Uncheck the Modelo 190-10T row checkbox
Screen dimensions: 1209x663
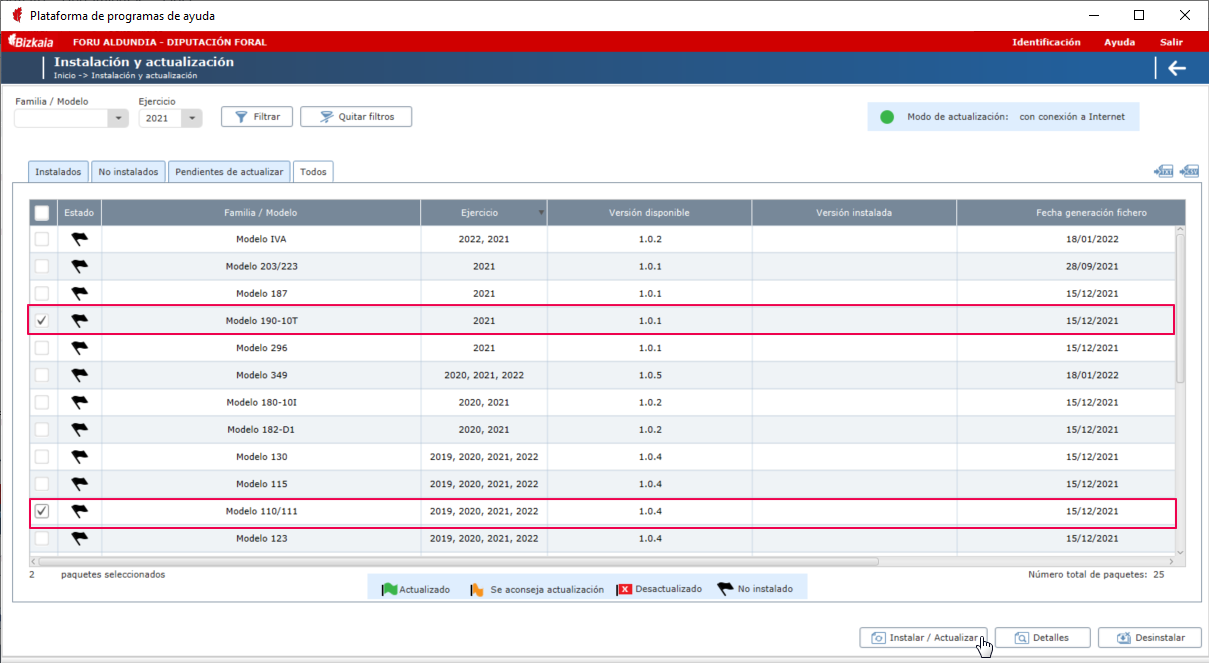click(x=42, y=321)
